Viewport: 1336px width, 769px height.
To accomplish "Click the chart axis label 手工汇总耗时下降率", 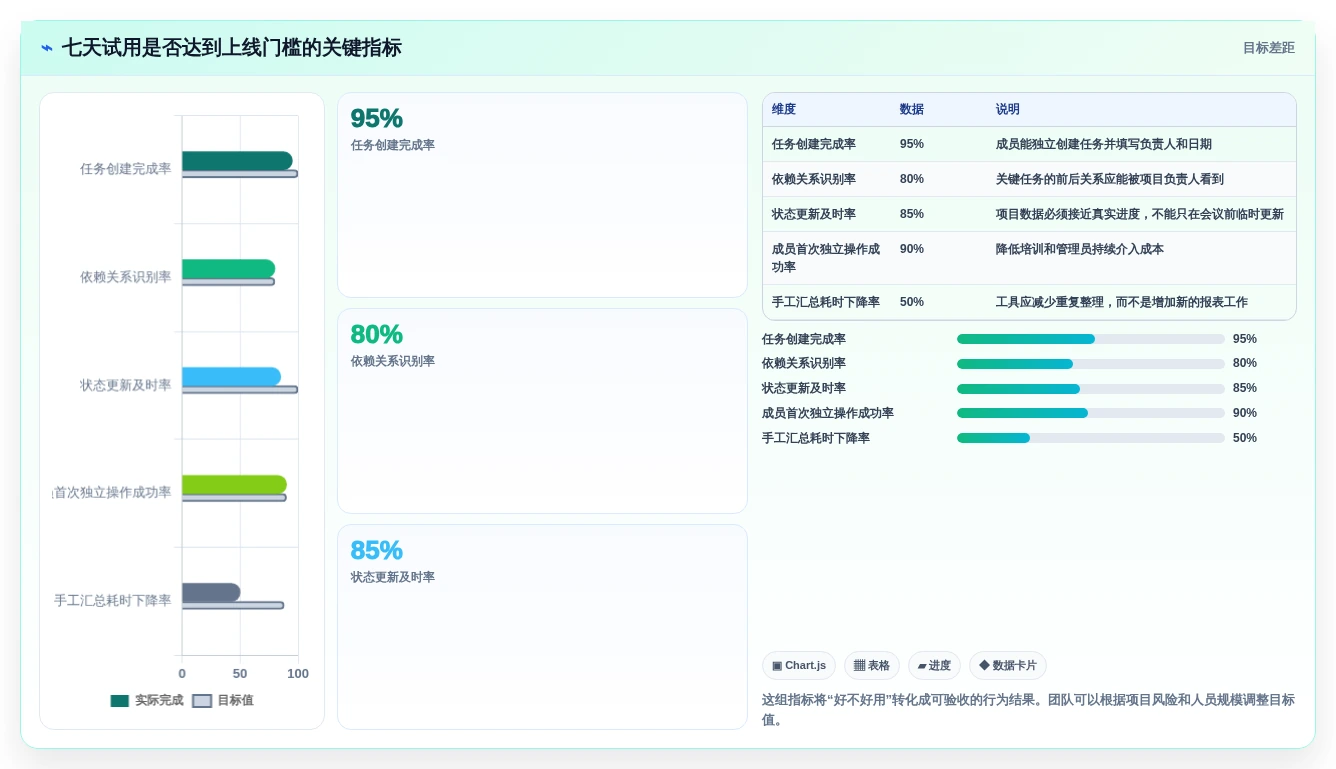I will tap(113, 601).
